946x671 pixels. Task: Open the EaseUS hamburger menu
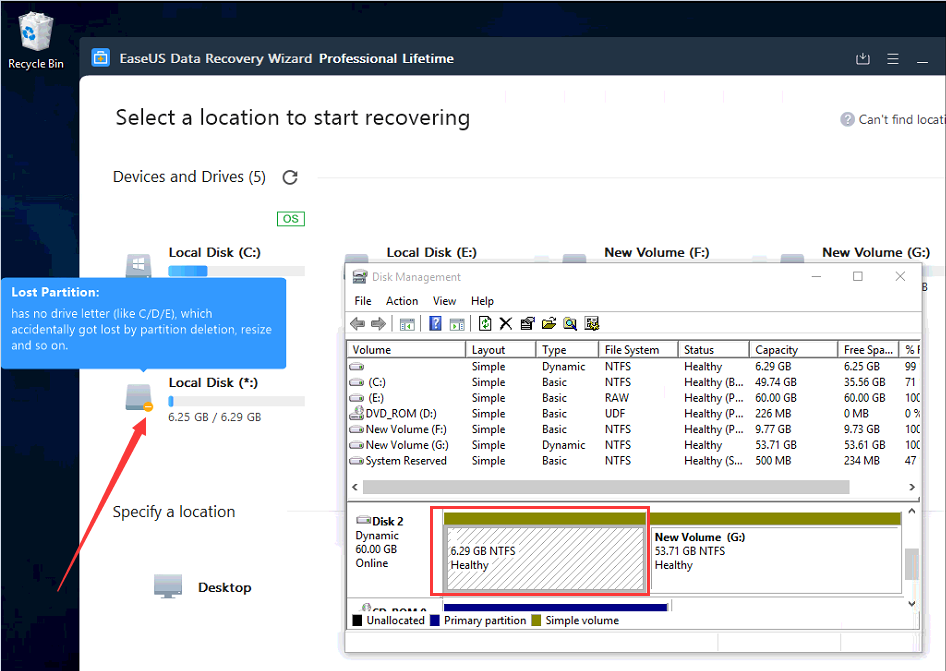[x=893, y=59]
